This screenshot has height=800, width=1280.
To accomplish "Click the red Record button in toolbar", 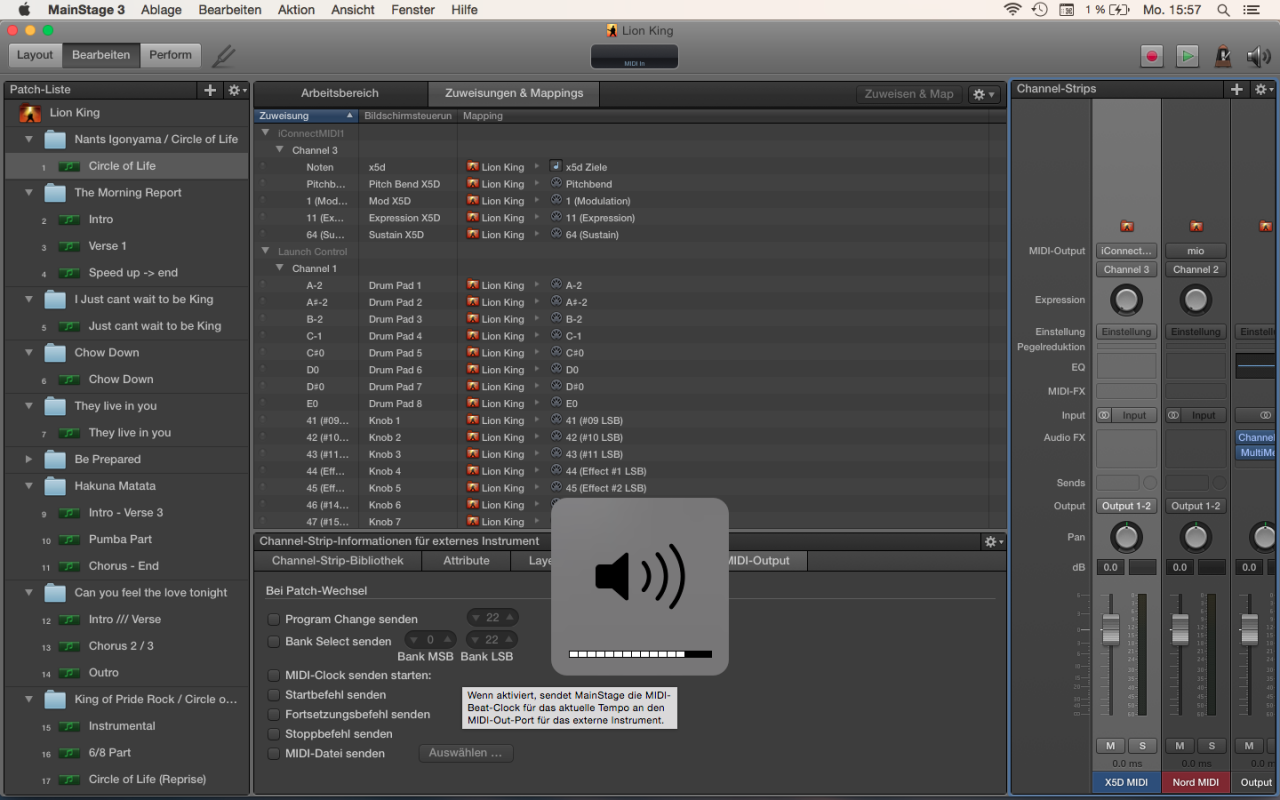I will pyautogui.click(x=1152, y=56).
